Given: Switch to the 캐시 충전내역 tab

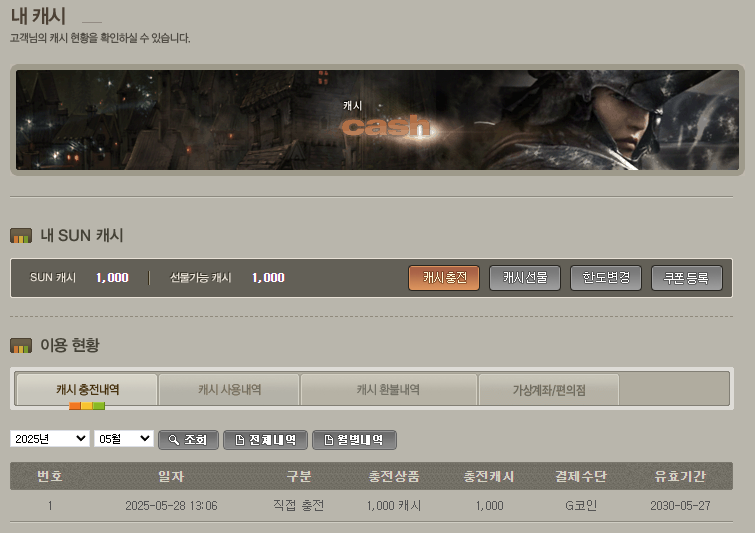Looking at the screenshot, I should [x=87, y=390].
